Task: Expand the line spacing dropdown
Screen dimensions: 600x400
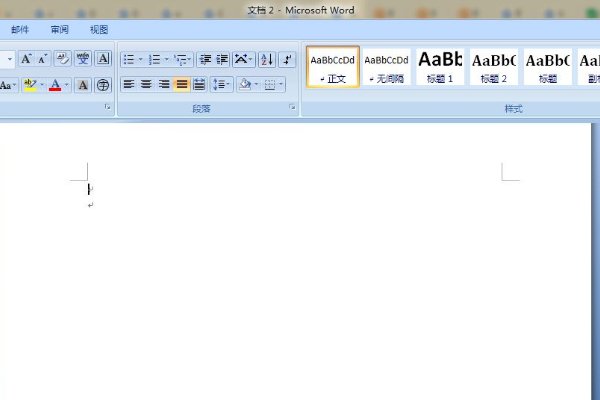Action: [229, 85]
